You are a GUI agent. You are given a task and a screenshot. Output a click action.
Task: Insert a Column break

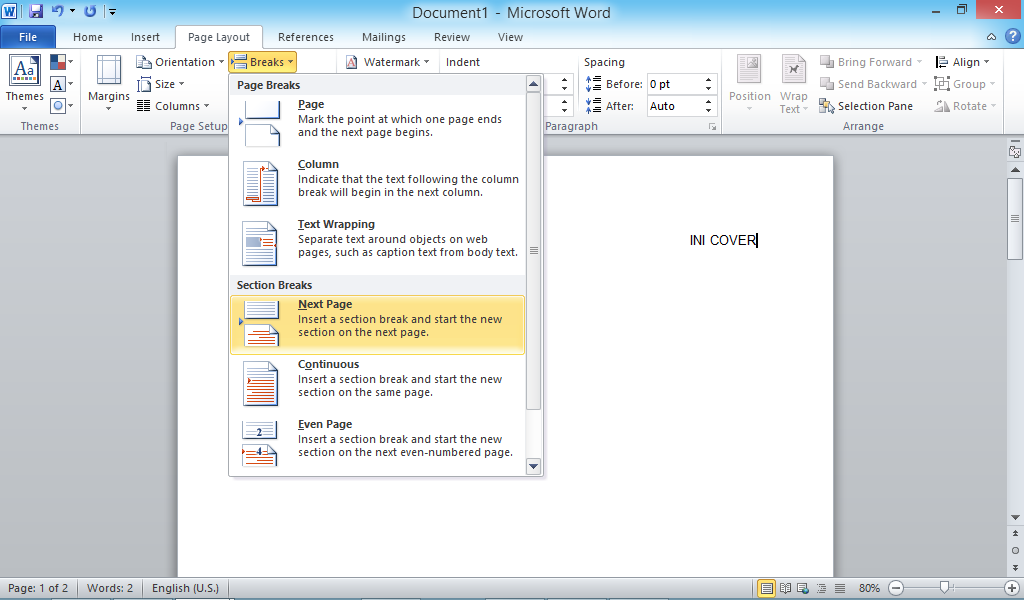(377, 183)
